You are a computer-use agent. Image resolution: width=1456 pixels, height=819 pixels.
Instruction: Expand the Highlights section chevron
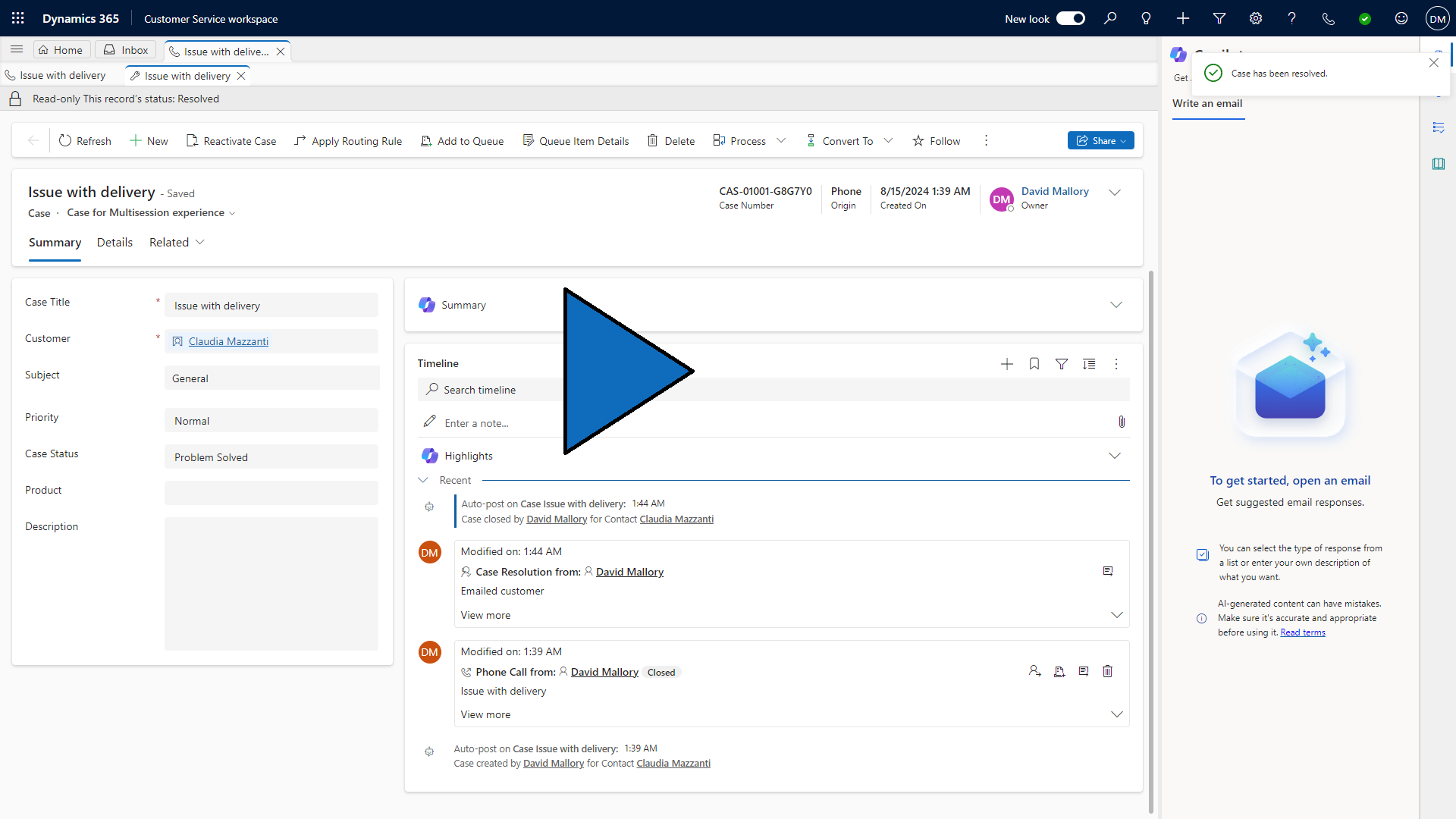tap(1116, 456)
